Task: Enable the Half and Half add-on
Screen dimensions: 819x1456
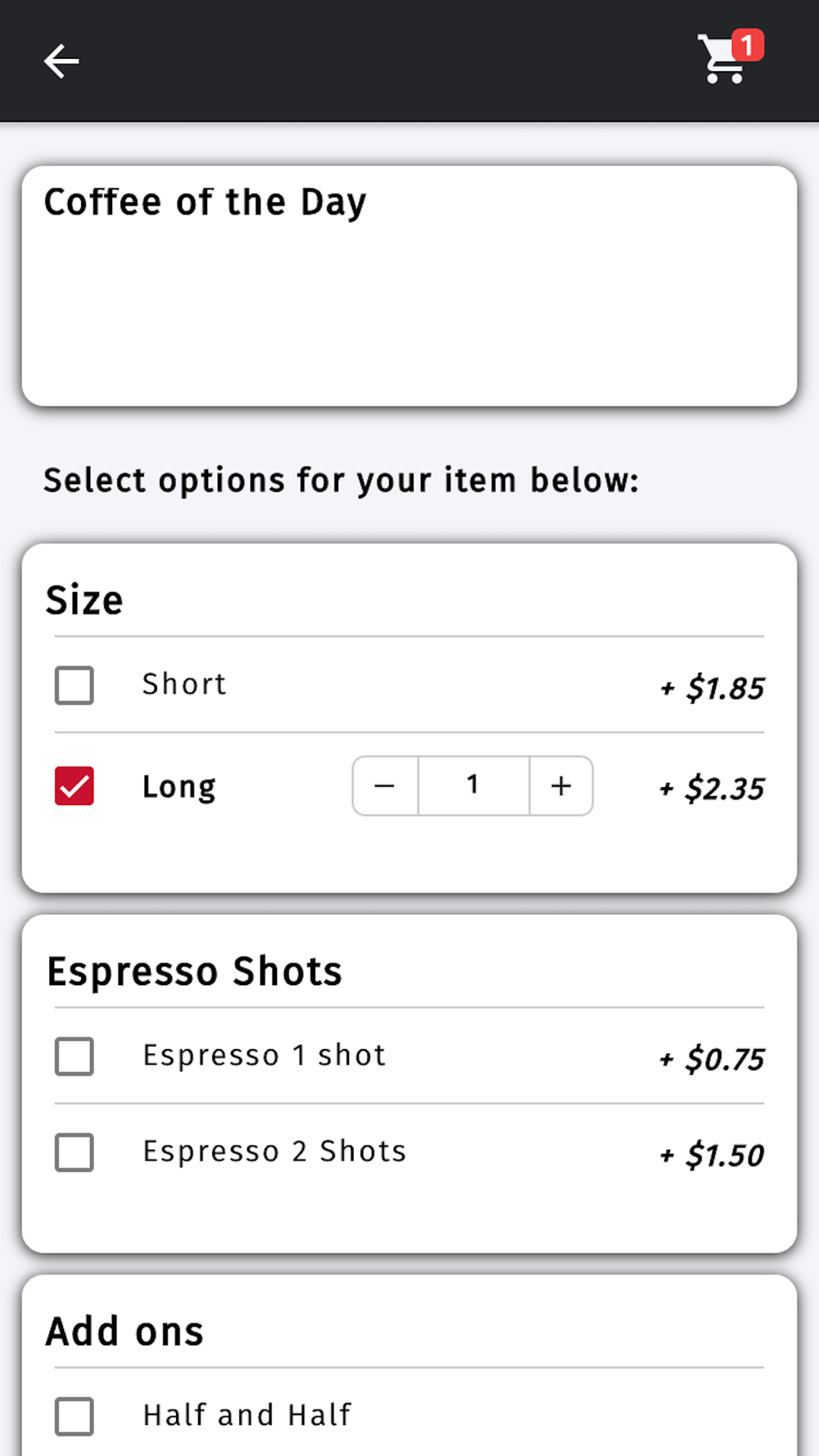Action: (75, 1417)
